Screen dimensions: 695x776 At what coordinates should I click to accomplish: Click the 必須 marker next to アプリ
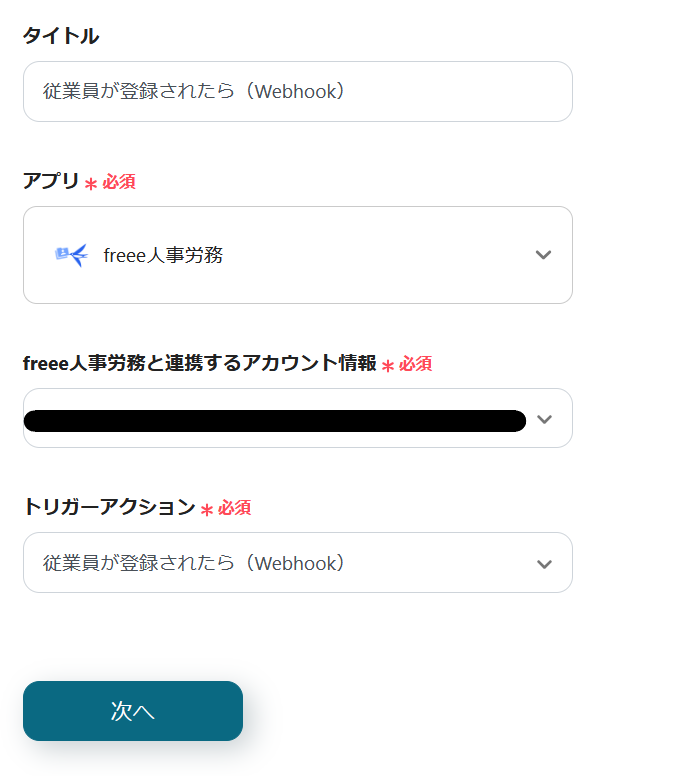118,182
